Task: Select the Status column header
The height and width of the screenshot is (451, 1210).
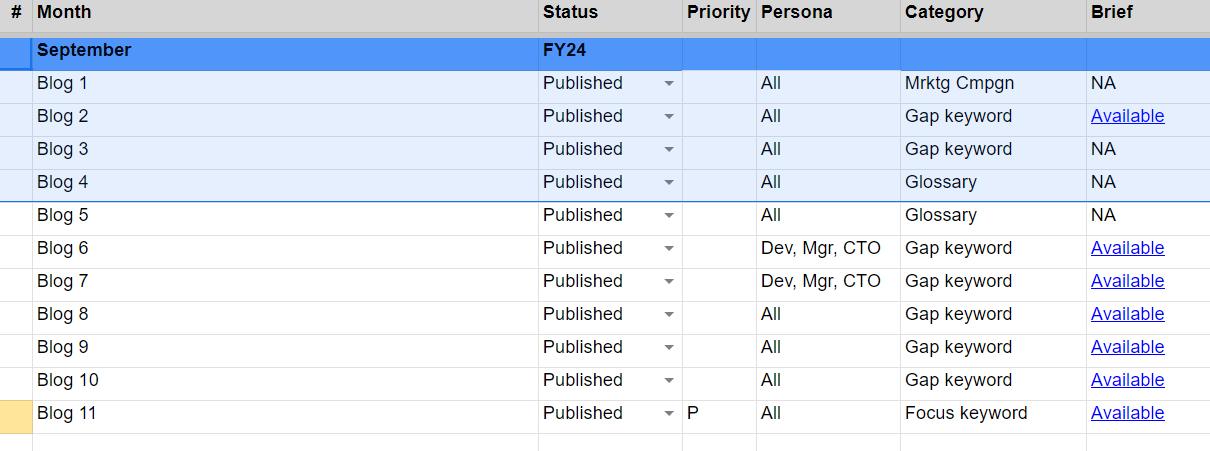Action: tap(610, 15)
